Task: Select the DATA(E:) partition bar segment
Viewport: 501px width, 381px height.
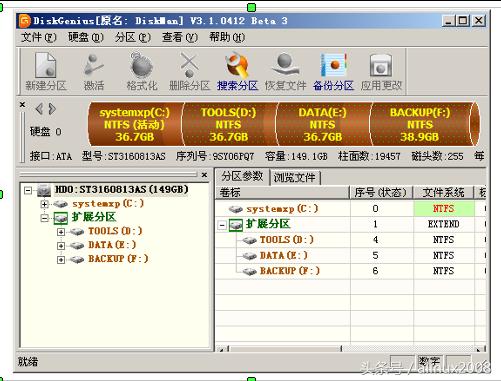Action: coord(322,124)
